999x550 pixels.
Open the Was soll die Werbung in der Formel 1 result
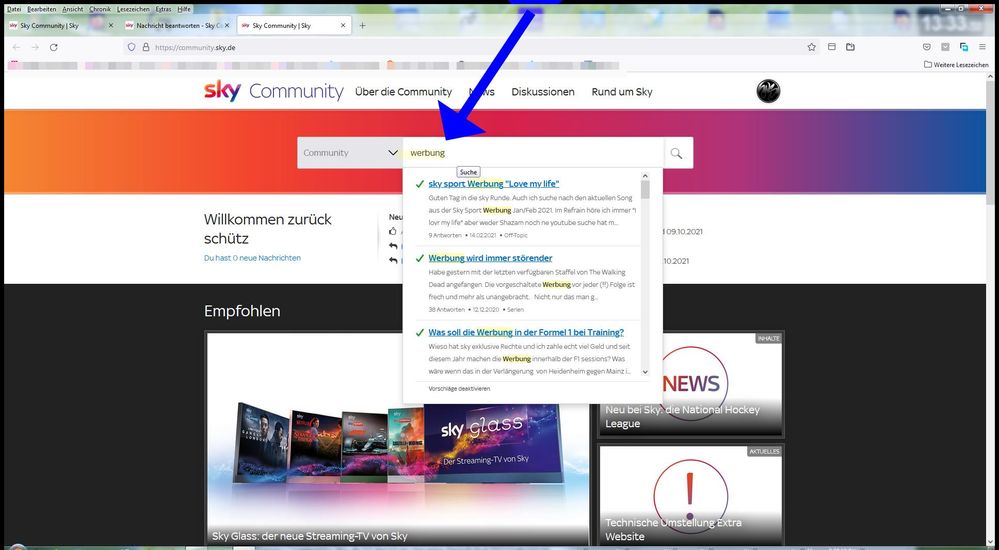coord(526,333)
